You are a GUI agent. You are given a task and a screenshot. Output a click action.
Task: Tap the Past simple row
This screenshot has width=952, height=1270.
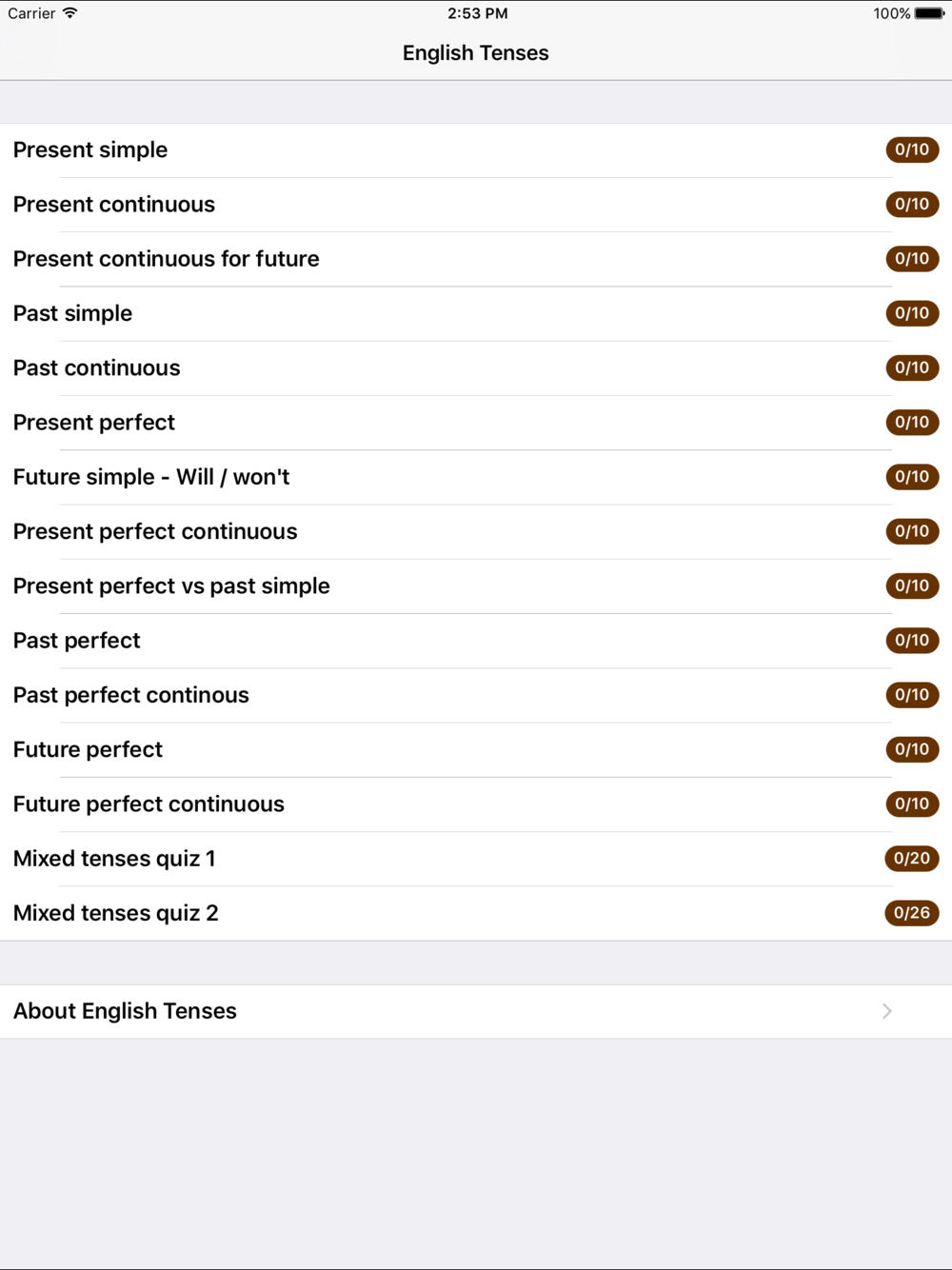[73, 313]
